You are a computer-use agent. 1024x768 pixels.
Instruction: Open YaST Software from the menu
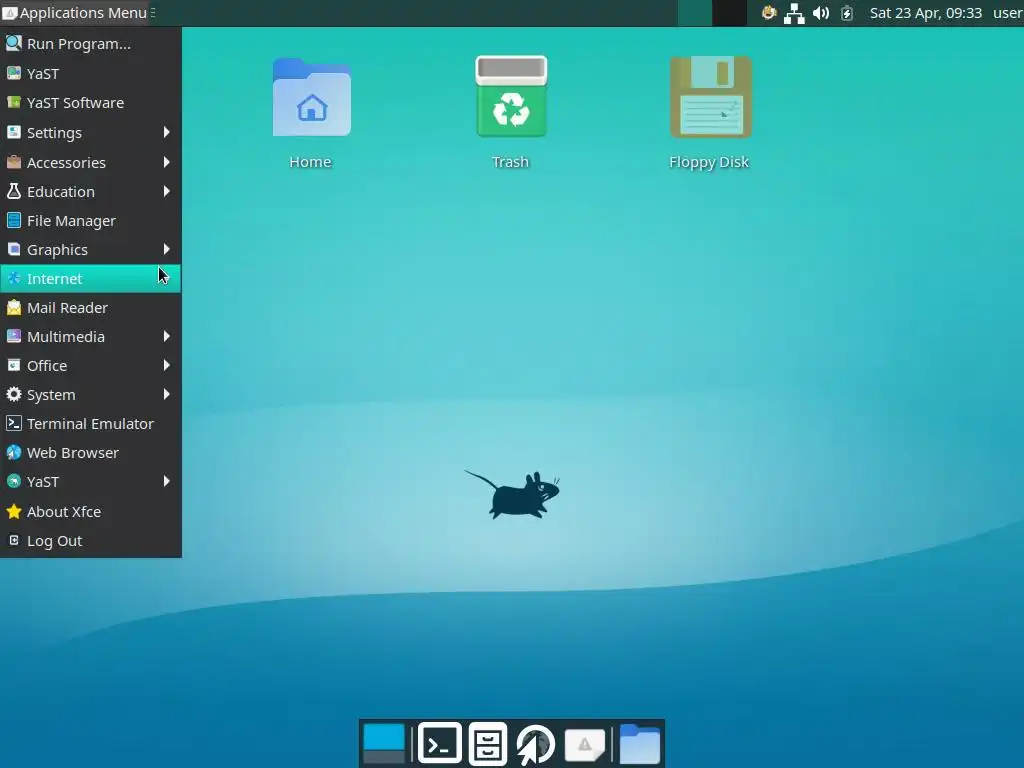point(91,103)
